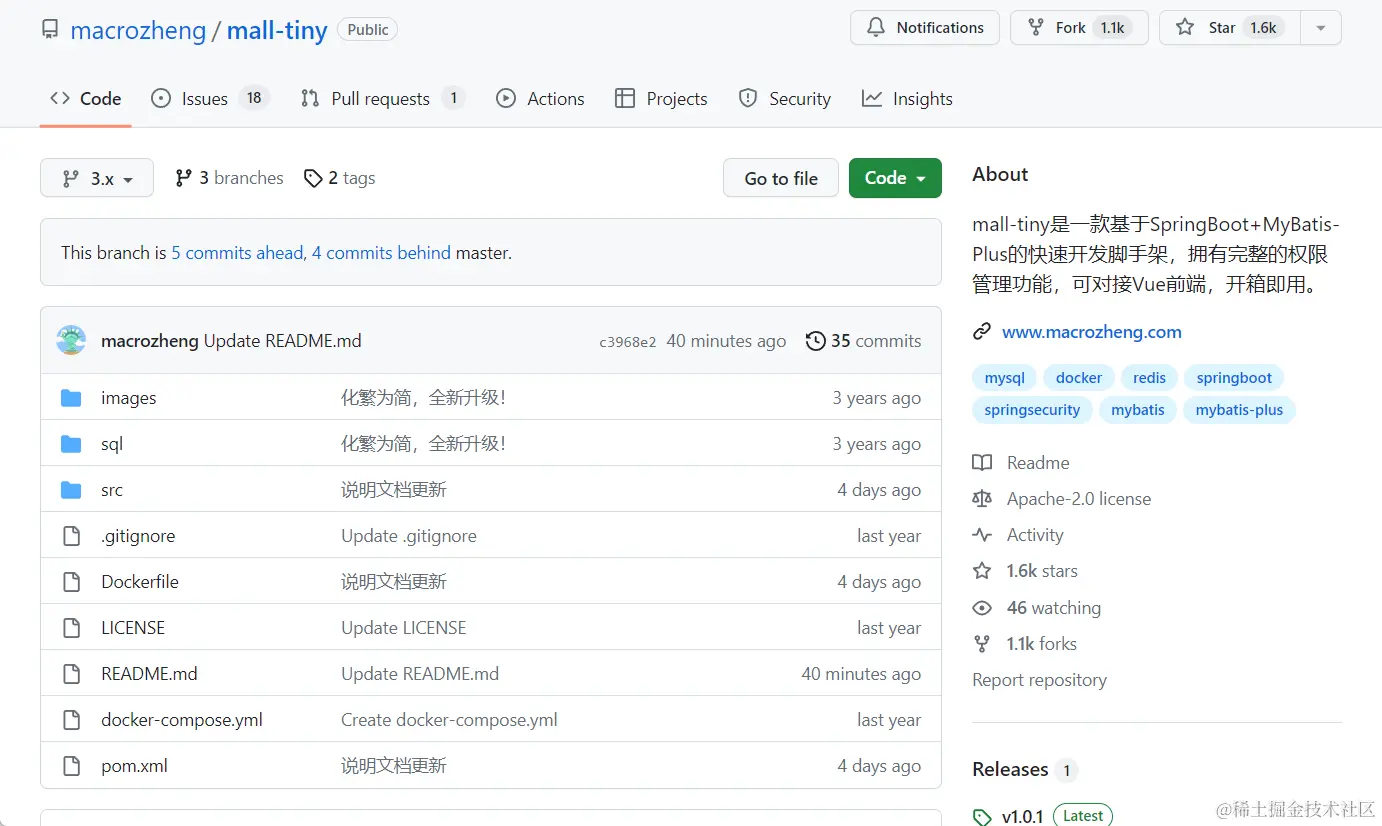Screen dimensions: 1382x826
Task: View the Apache-2.0 license link
Action: coord(1062,499)
